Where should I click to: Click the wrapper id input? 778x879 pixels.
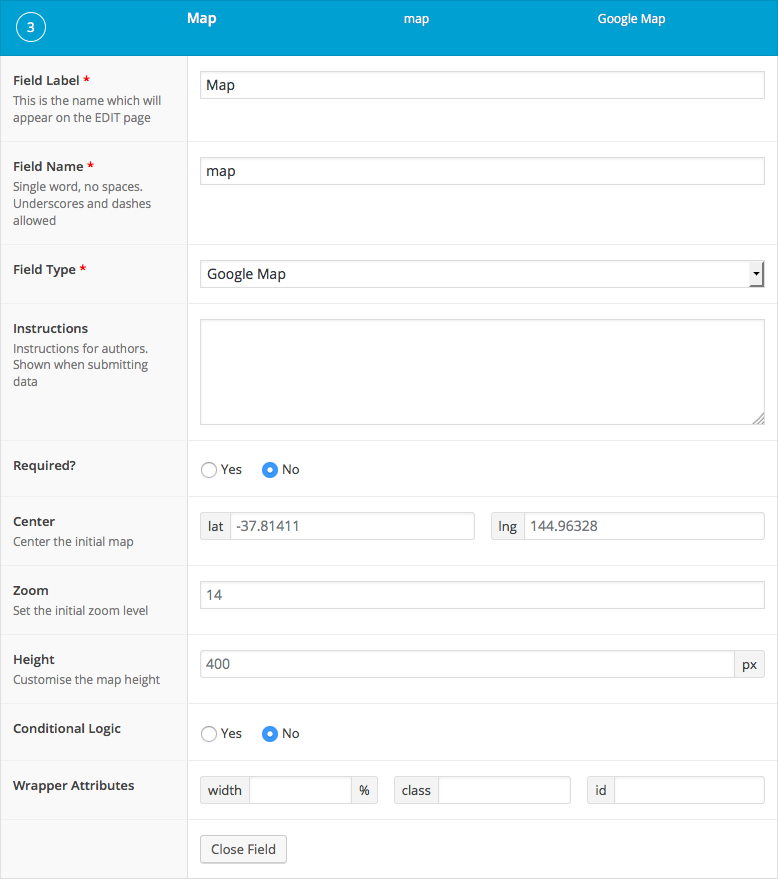688,791
